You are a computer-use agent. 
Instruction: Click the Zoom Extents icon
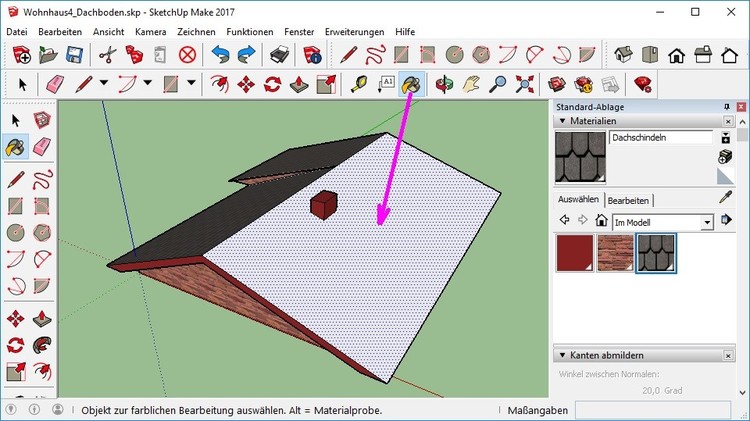(524, 85)
